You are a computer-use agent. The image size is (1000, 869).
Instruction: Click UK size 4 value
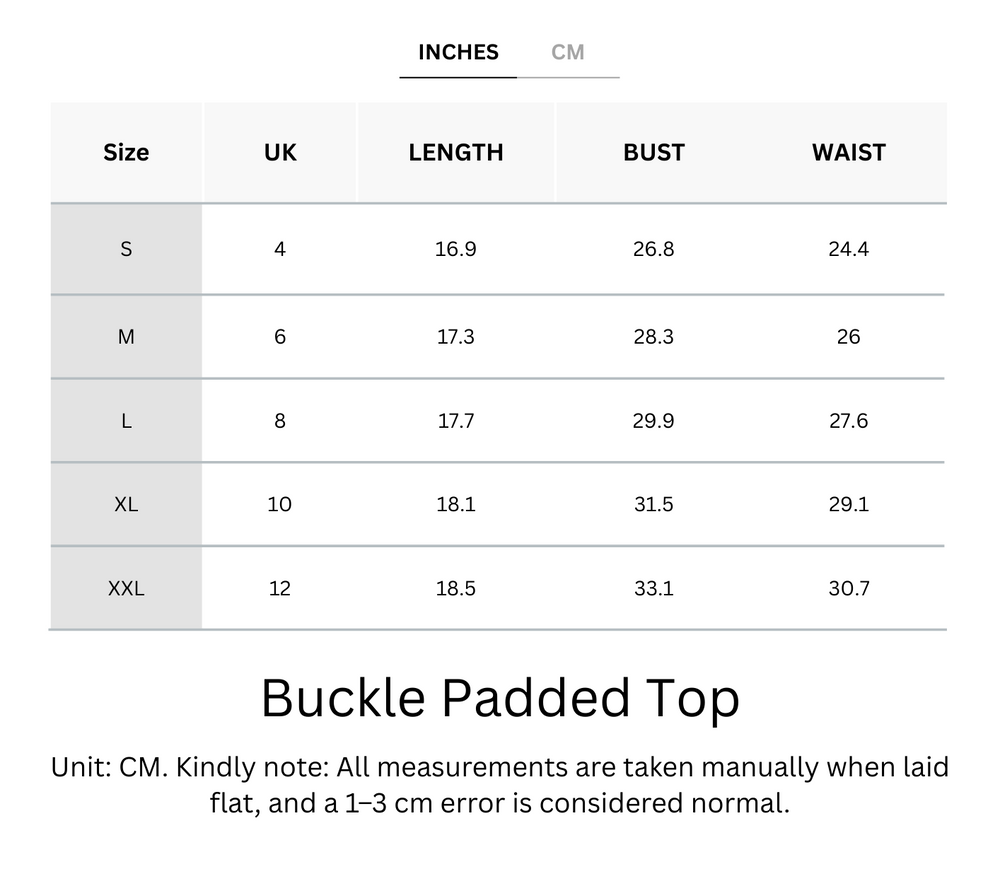[280, 248]
